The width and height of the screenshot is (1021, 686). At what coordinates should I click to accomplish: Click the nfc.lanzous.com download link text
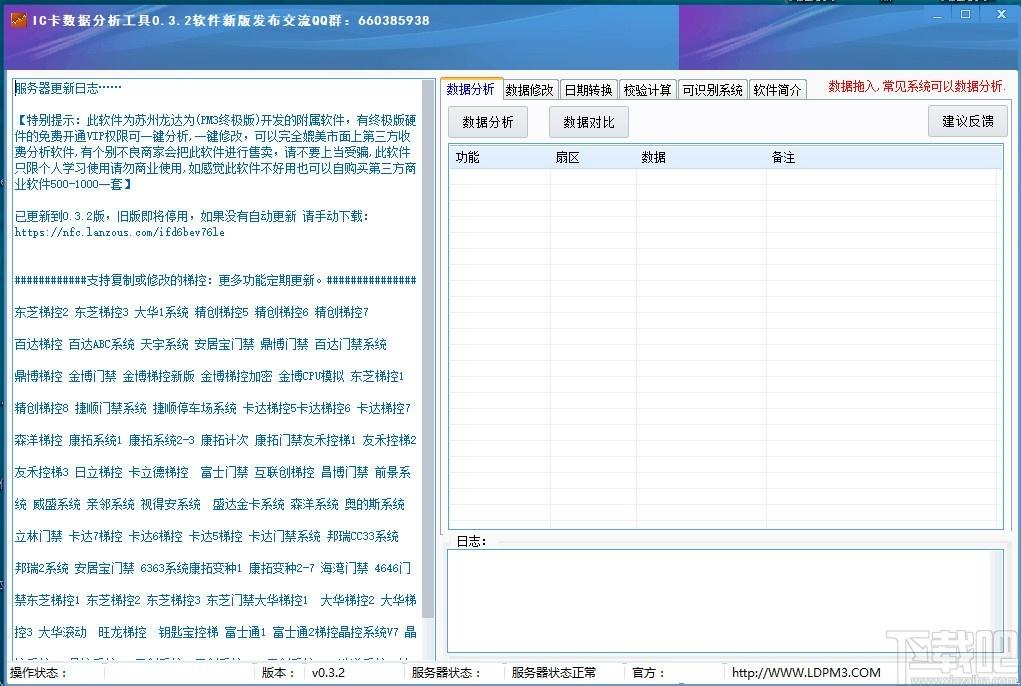[x=120, y=232]
